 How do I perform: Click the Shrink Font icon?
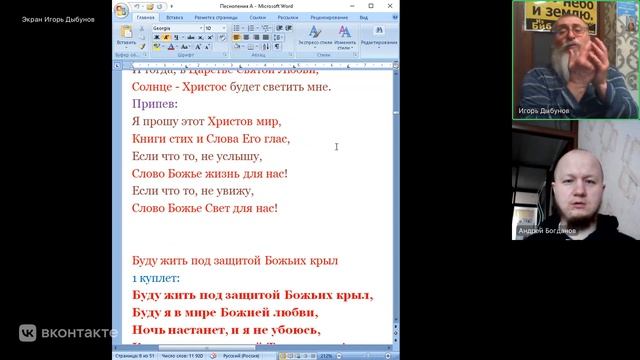tap(207, 47)
